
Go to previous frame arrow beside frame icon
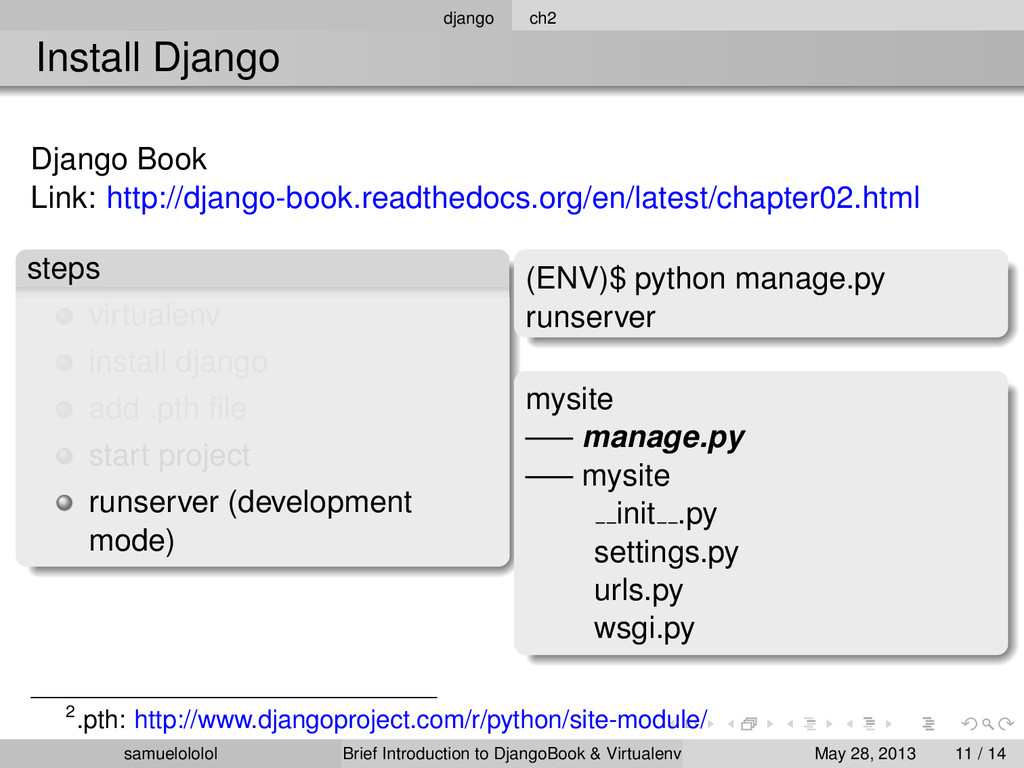[x=731, y=724]
